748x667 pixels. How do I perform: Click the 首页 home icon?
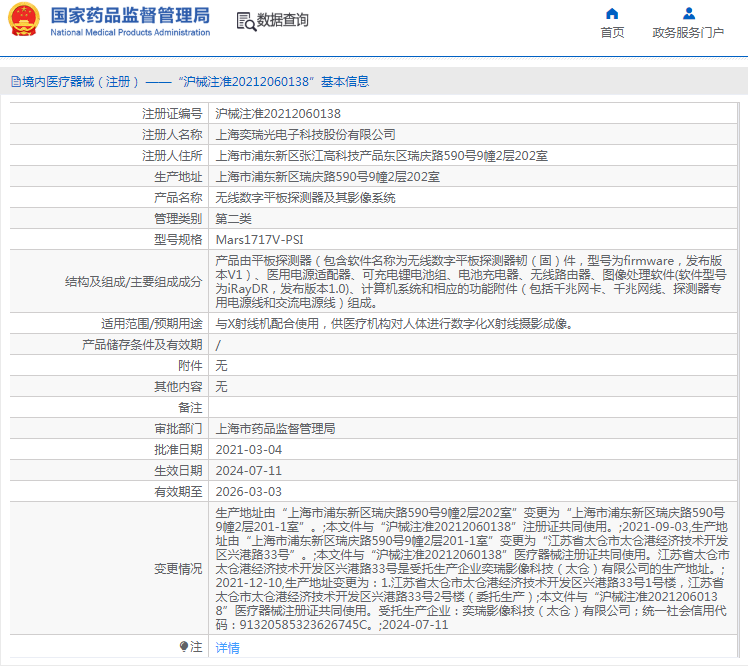point(612,13)
